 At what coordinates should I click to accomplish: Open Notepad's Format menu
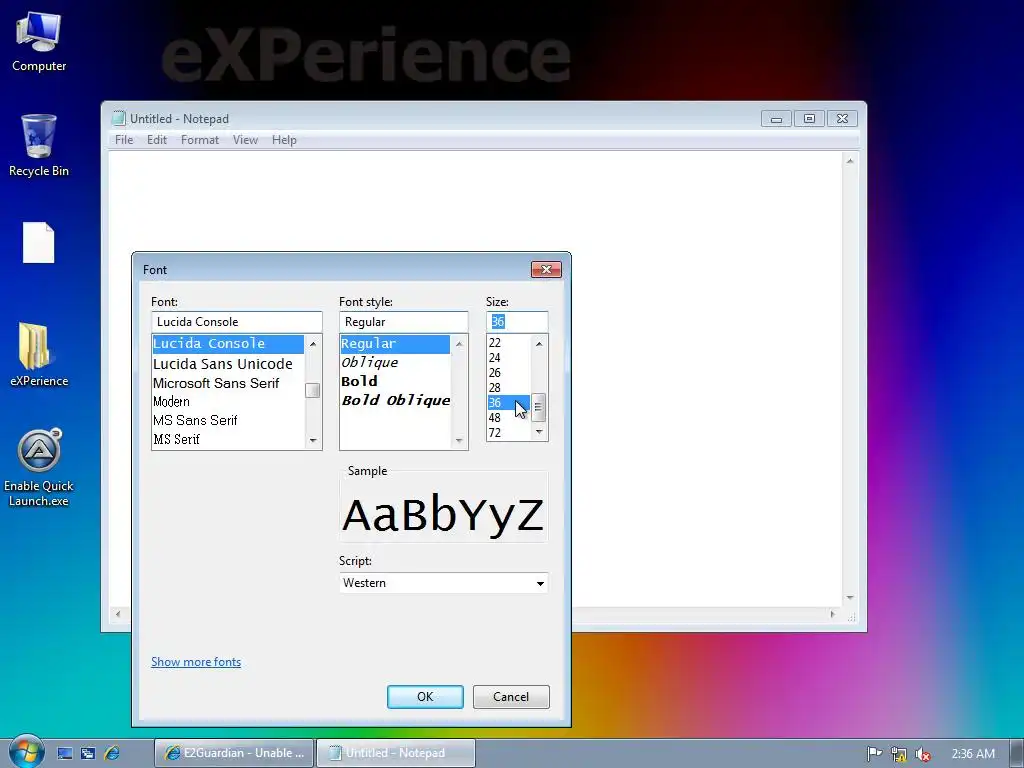pos(200,140)
